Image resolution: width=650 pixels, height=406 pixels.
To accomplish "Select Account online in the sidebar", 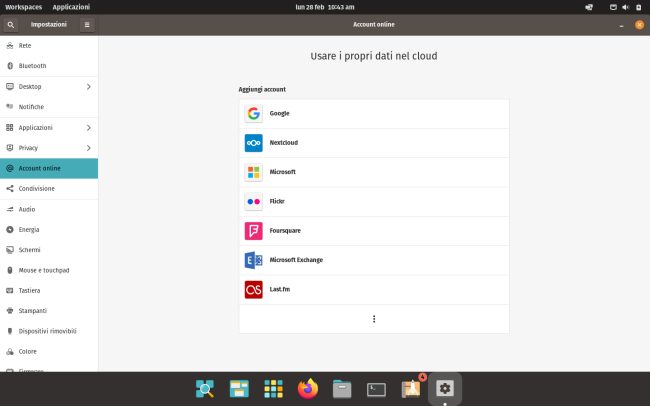I will [49, 168].
